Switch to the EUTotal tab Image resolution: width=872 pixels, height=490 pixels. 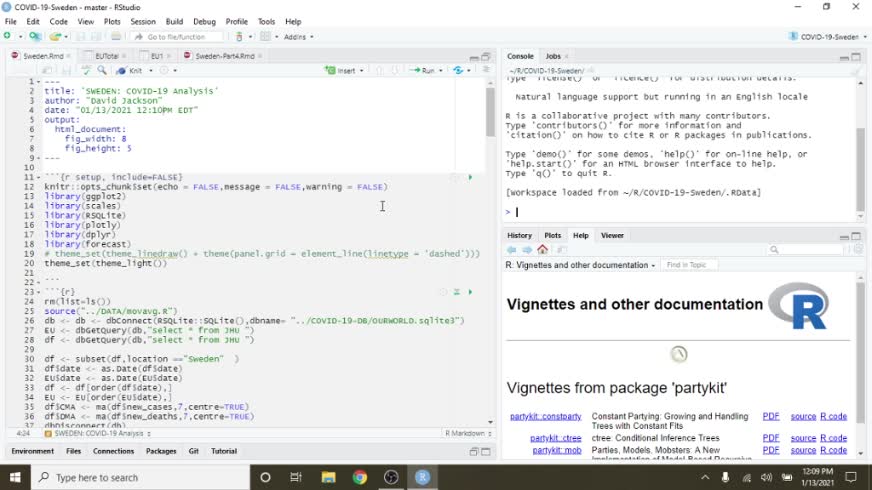[106, 56]
